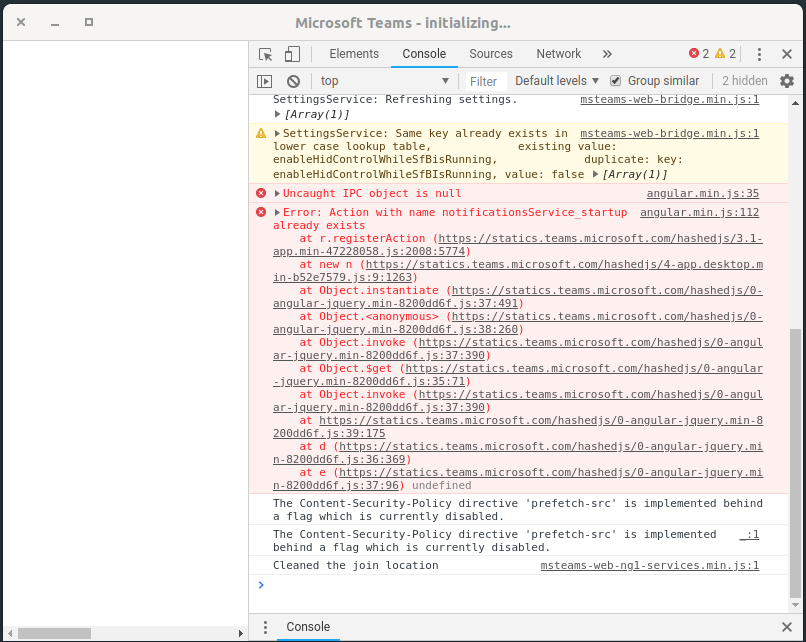
Task: Follow the Object.instantiate stack trace URL
Action: 518,297
